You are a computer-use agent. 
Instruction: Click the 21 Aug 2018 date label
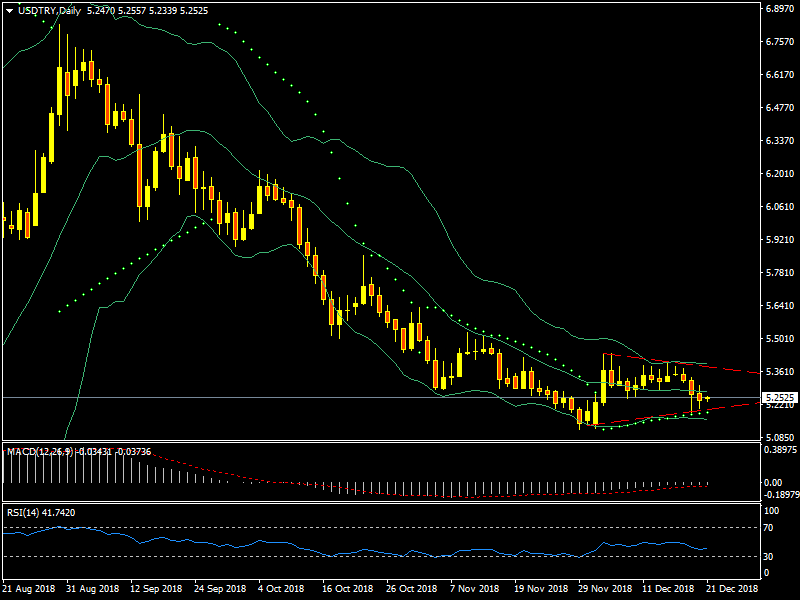tap(27, 590)
